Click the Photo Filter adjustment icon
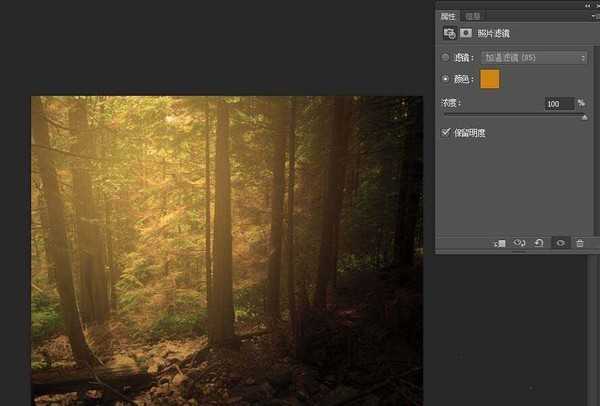The image size is (600, 406). tap(450, 33)
